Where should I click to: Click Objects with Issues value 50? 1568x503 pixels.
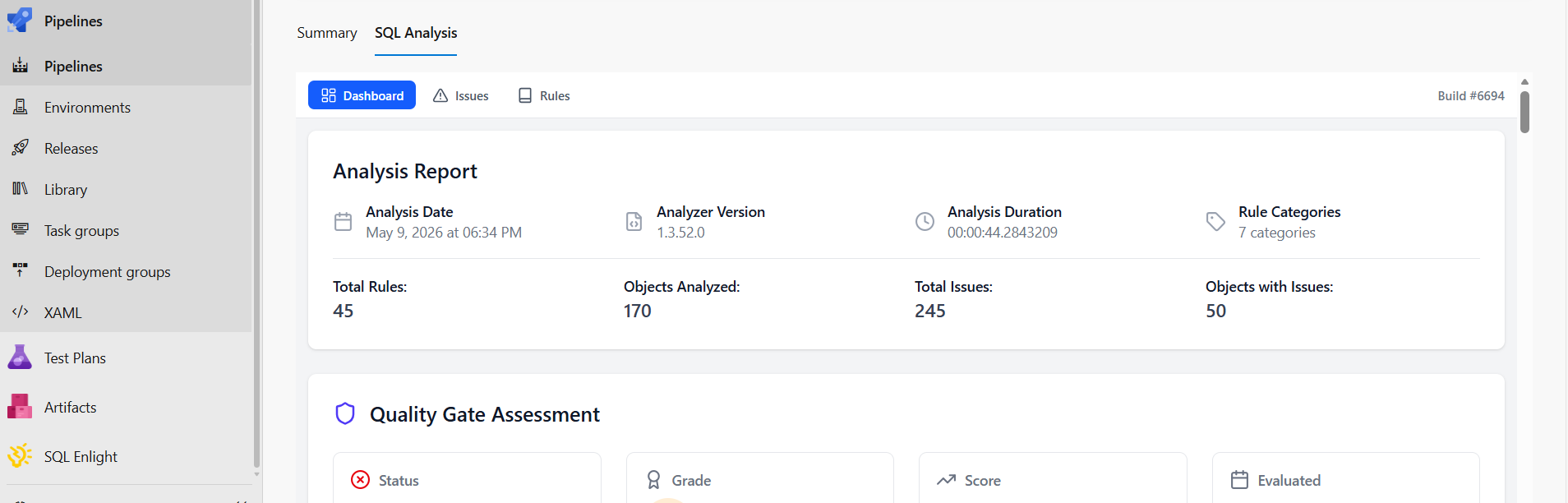(x=1216, y=311)
